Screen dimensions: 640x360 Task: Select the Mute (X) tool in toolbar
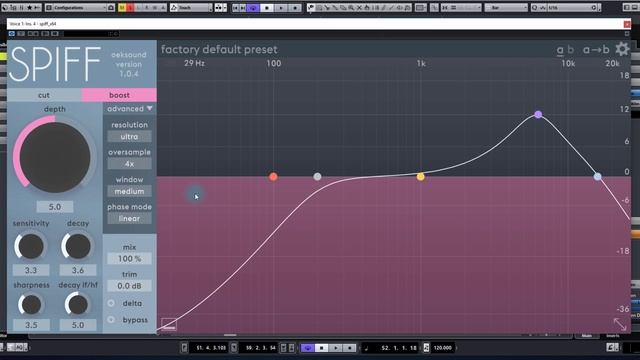click(359, 8)
